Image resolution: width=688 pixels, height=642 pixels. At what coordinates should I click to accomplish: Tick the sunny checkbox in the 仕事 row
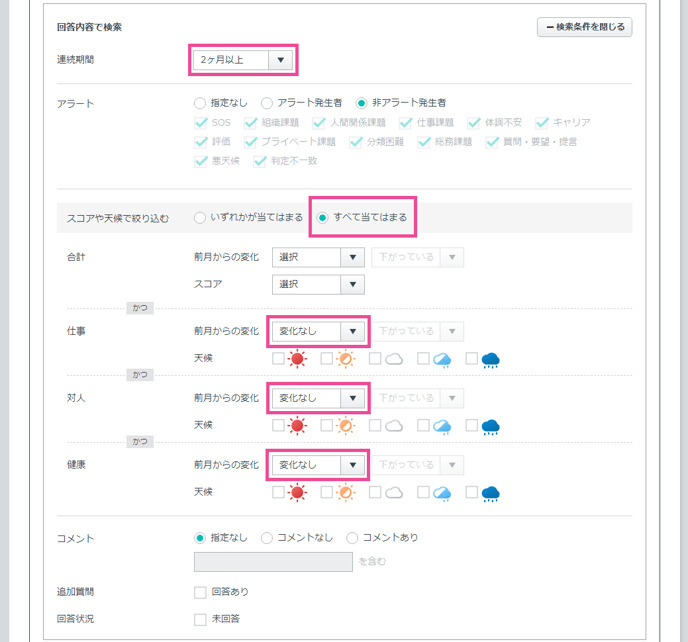(278, 359)
